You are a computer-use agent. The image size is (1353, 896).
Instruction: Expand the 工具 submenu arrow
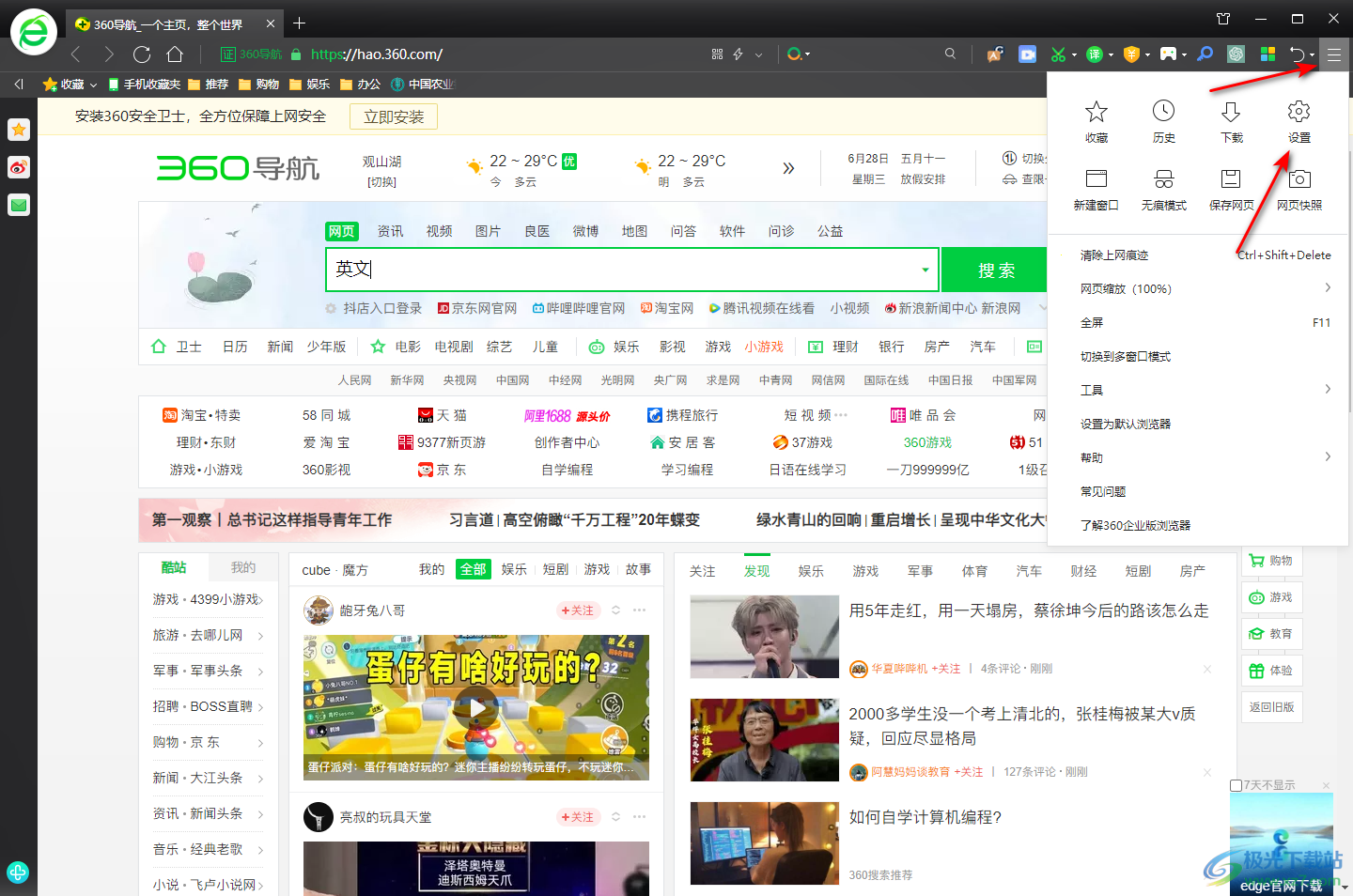[x=1328, y=389]
